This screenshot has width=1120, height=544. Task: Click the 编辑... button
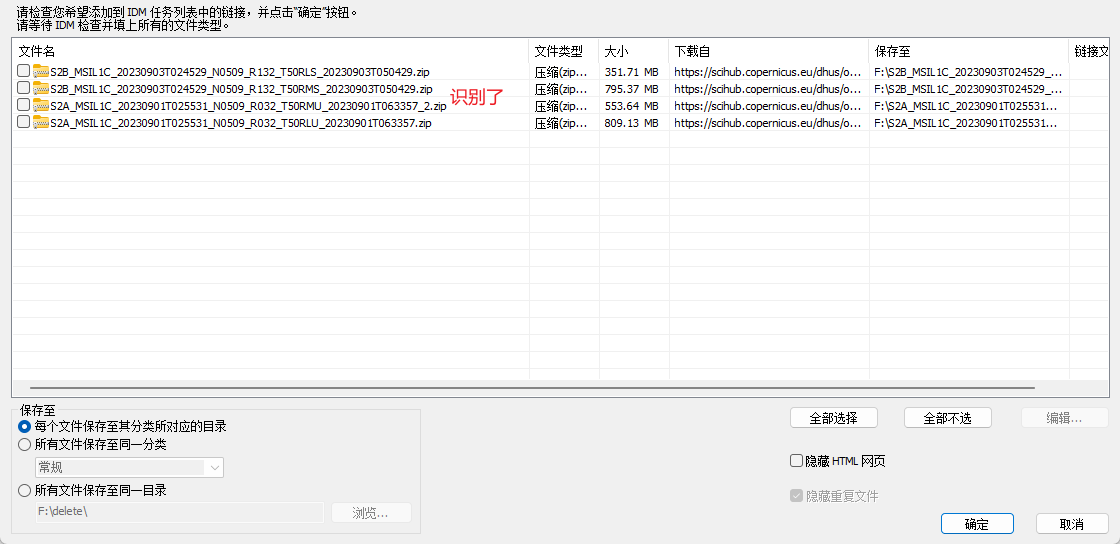tap(1064, 418)
